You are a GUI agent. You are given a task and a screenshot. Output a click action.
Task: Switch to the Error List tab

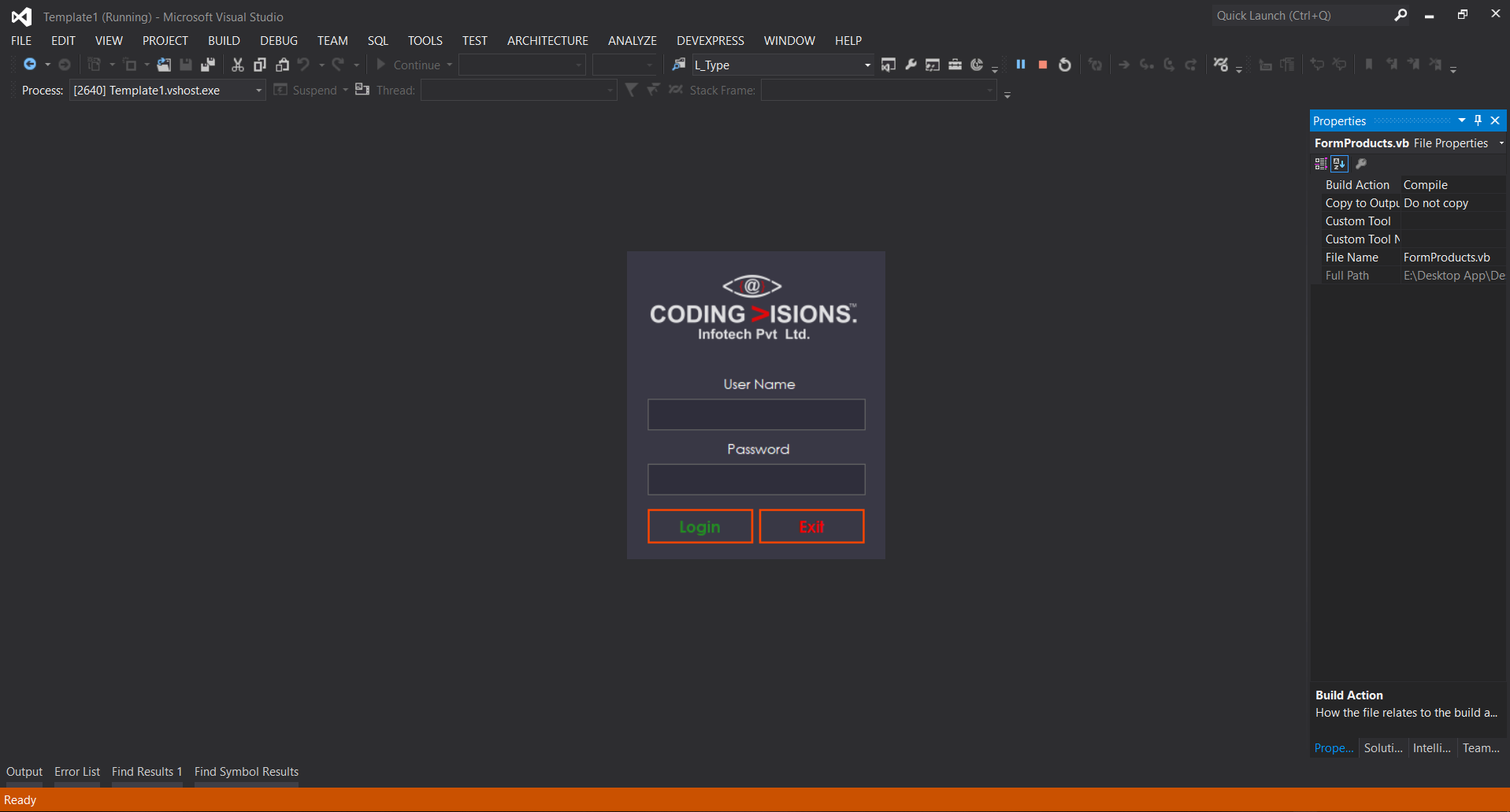coord(77,772)
